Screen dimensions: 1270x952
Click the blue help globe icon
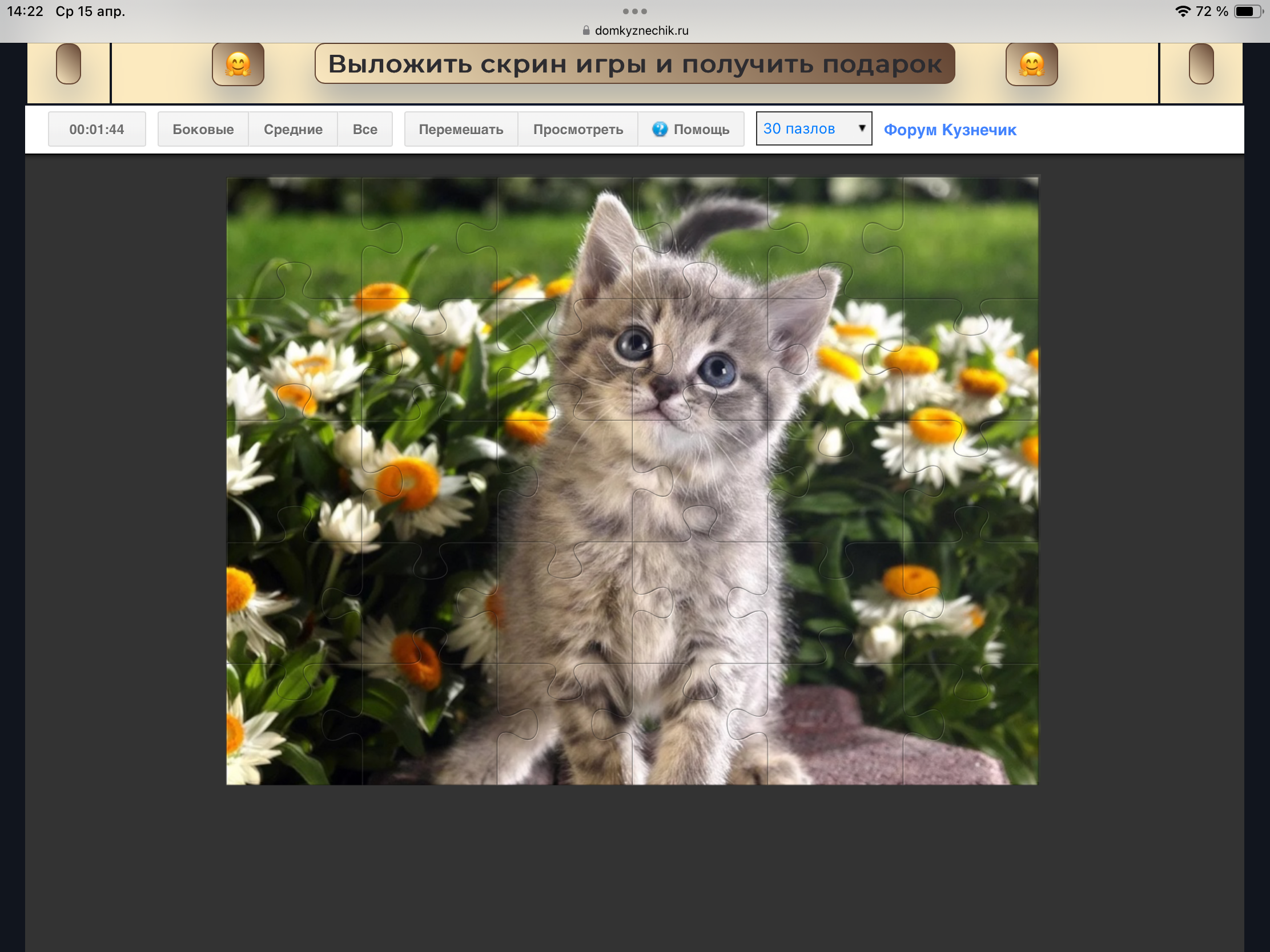pos(660,129)
